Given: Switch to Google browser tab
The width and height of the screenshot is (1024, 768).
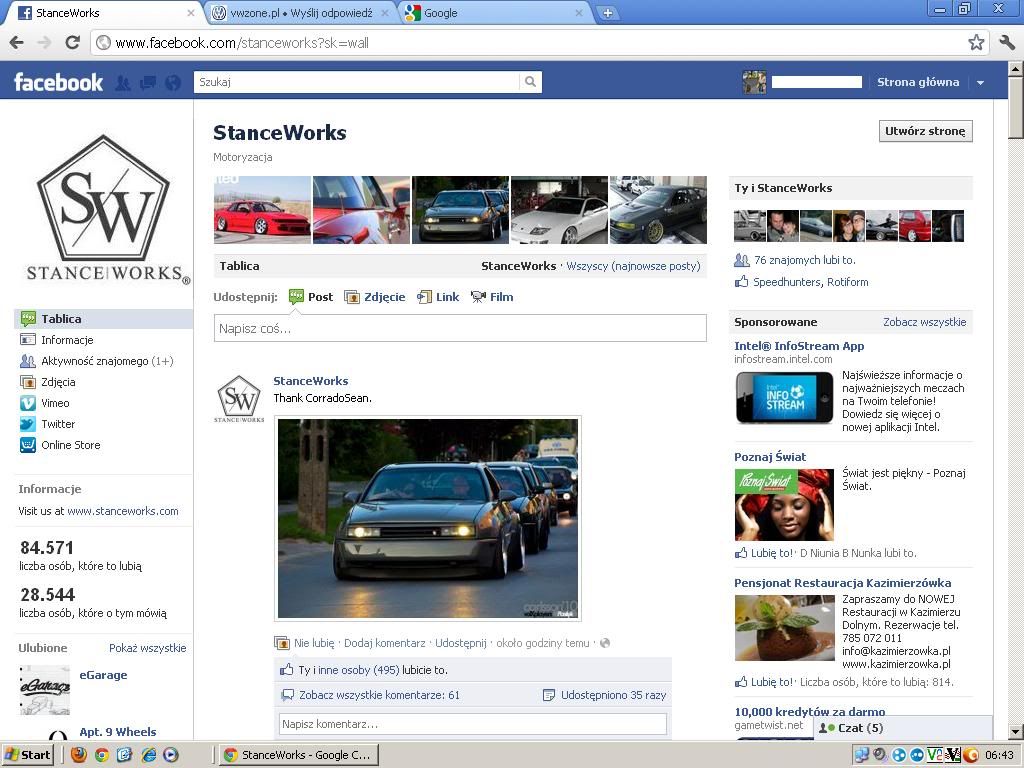Looking at the screenshot, I should click(494, 13).
